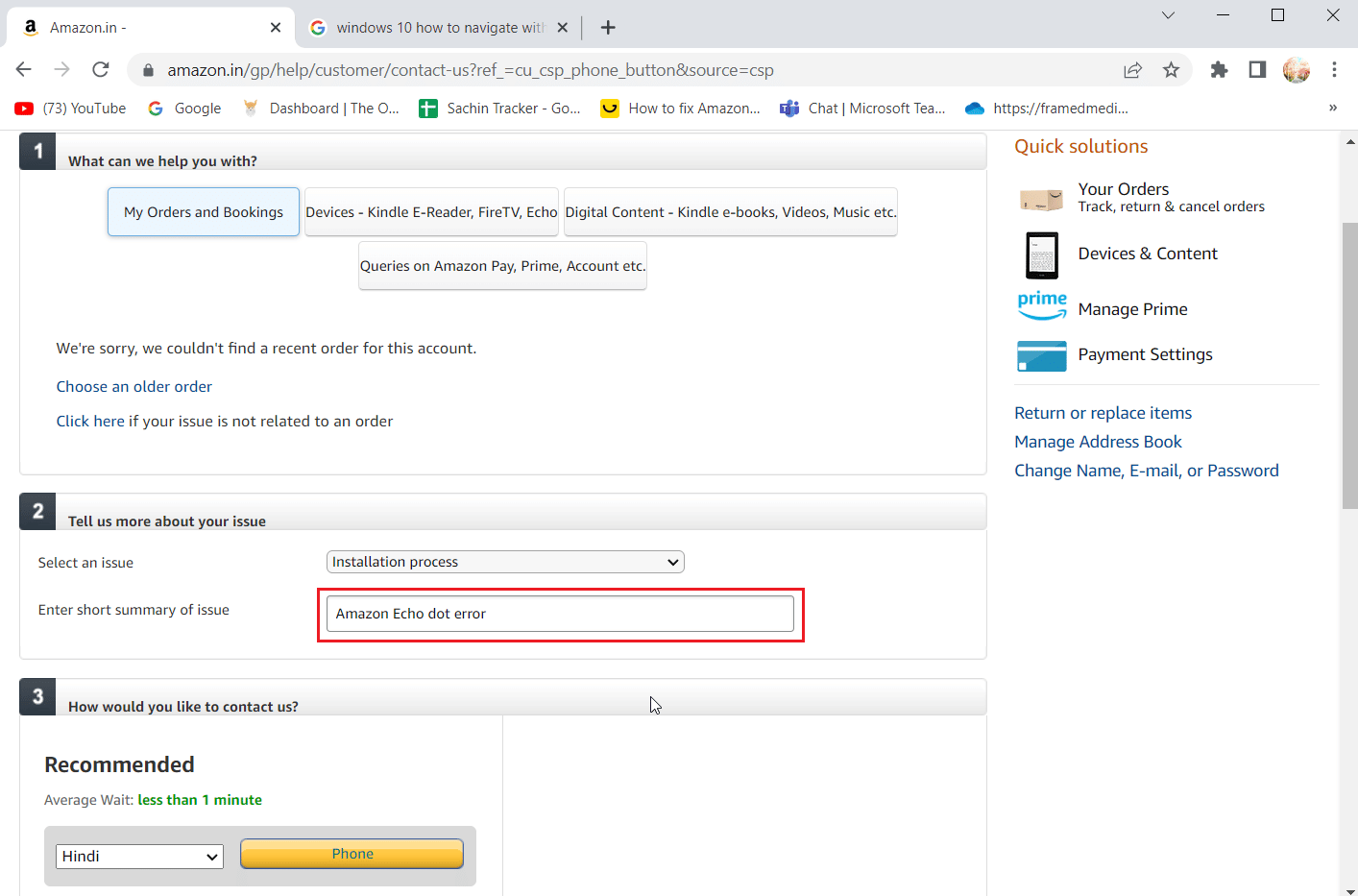Open the Select an issue dropdown
The width and height of the screenshot is (1358, 896).
click(505, 562)
